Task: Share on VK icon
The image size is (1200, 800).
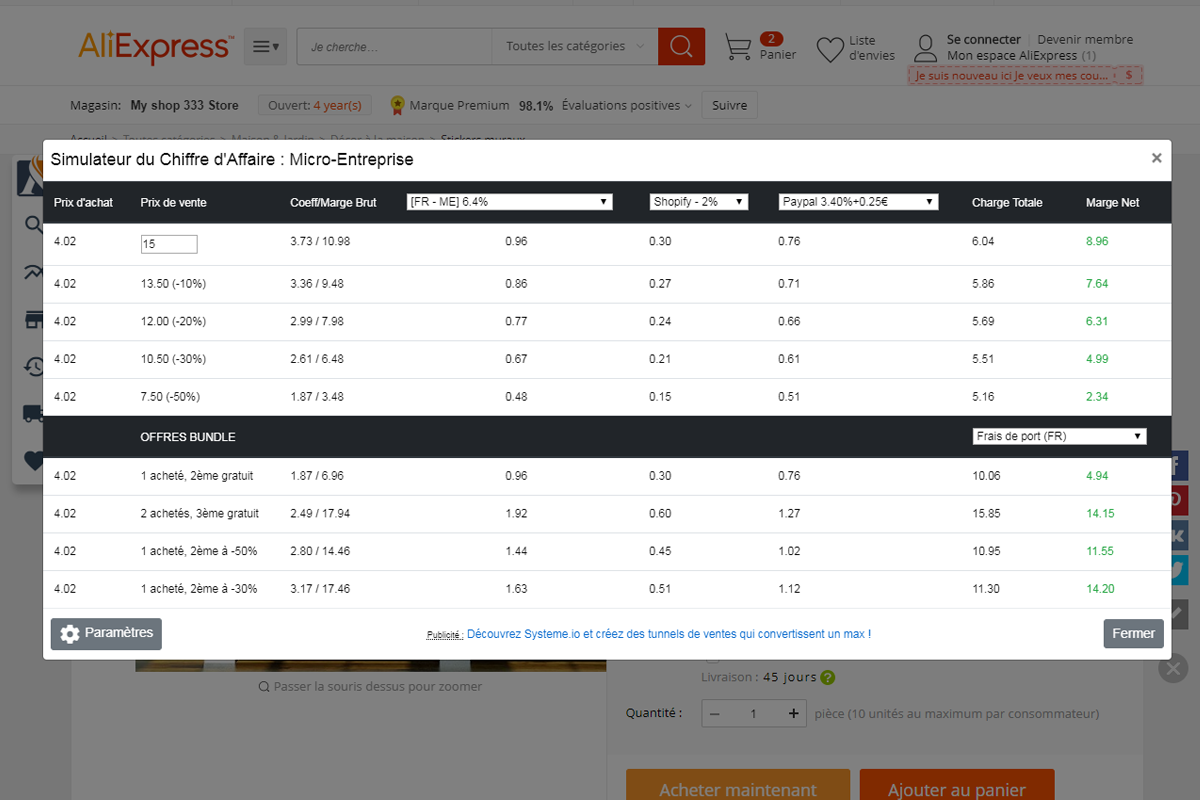Action: click(x=1178, y=535)
